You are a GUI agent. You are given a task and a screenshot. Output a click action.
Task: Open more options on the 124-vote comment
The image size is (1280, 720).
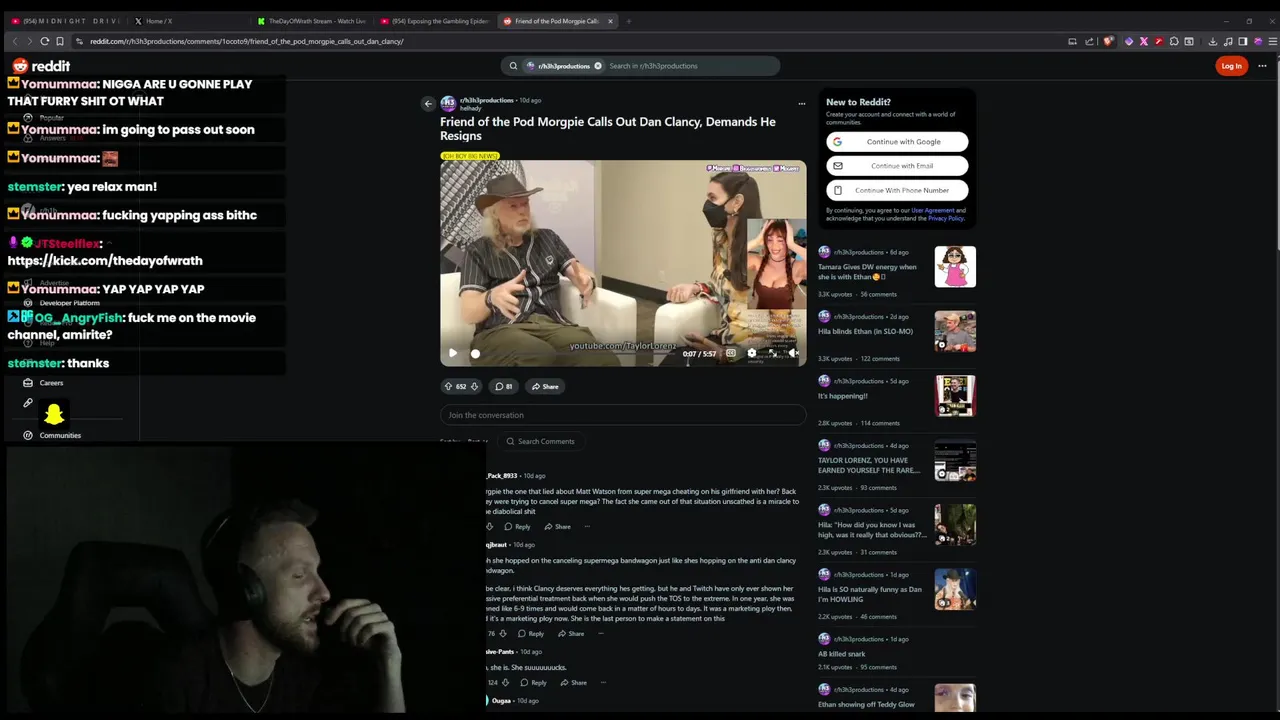pos(603,682)
